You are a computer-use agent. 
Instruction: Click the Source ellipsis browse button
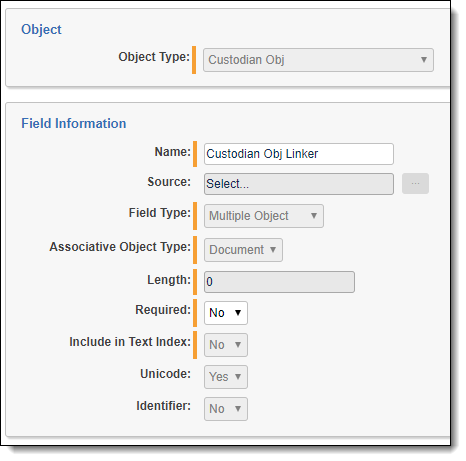pyautogui.click(x=415, y=183)
